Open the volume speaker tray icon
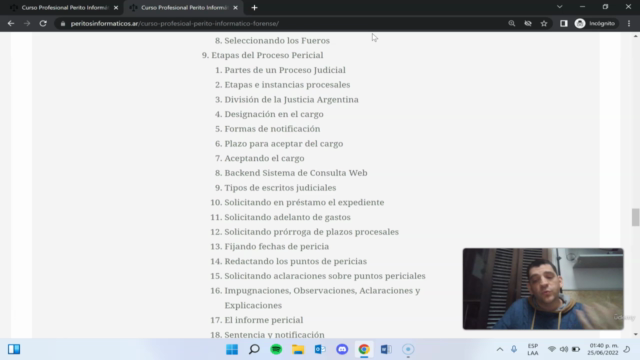The width and height of the screenshot is (640, 360). click(564, 349)
